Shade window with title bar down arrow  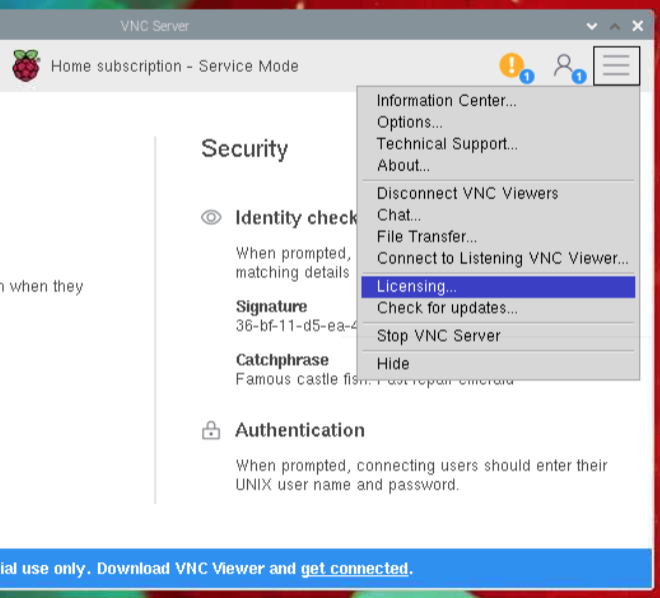[592, 26]
